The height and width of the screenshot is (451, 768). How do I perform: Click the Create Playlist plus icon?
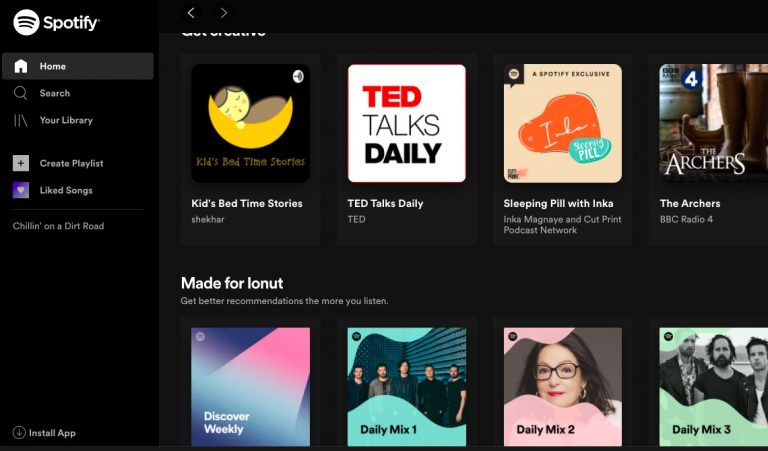(x=21, y=163)
